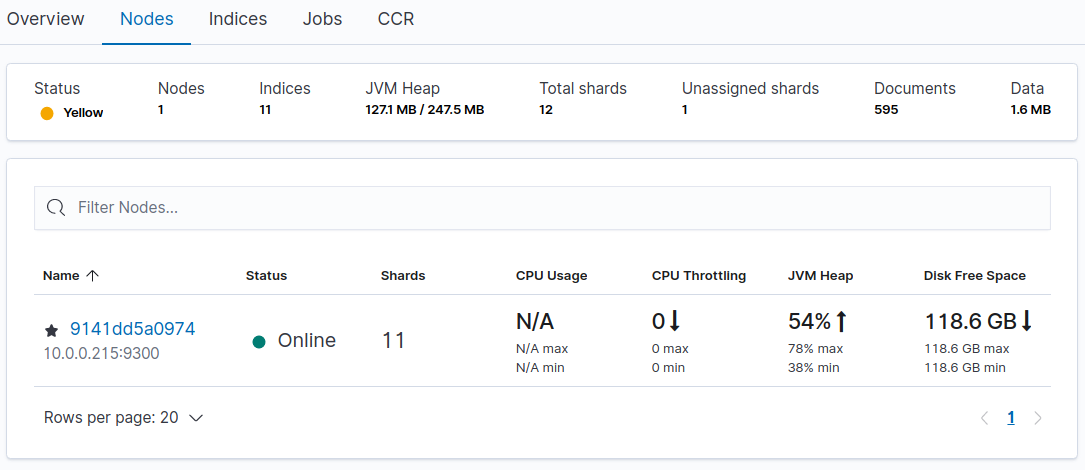The width and height of the screenshot is (1085, 470).
Task: Click the 0 max throttling text
Action: (x=670, y=348)
